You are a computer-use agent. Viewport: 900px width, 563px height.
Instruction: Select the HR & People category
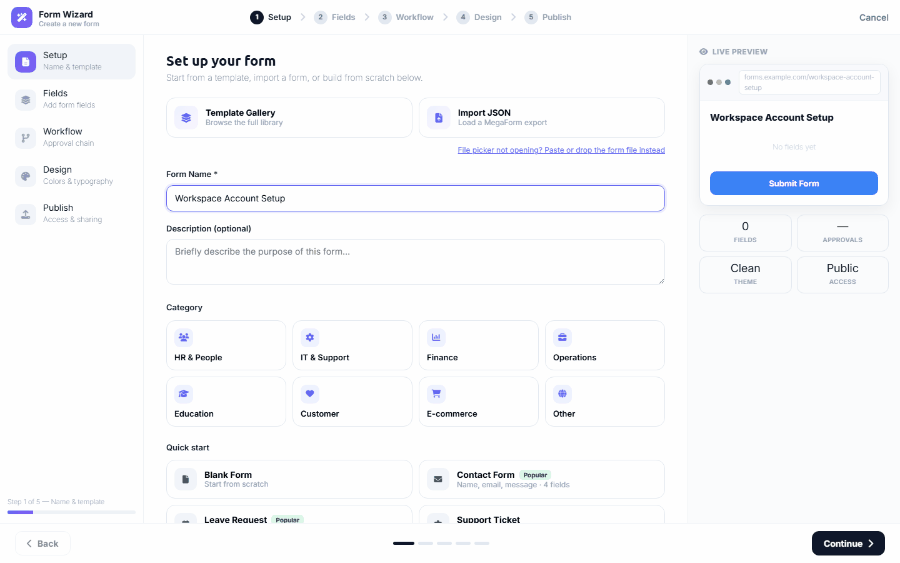point(226,345)
